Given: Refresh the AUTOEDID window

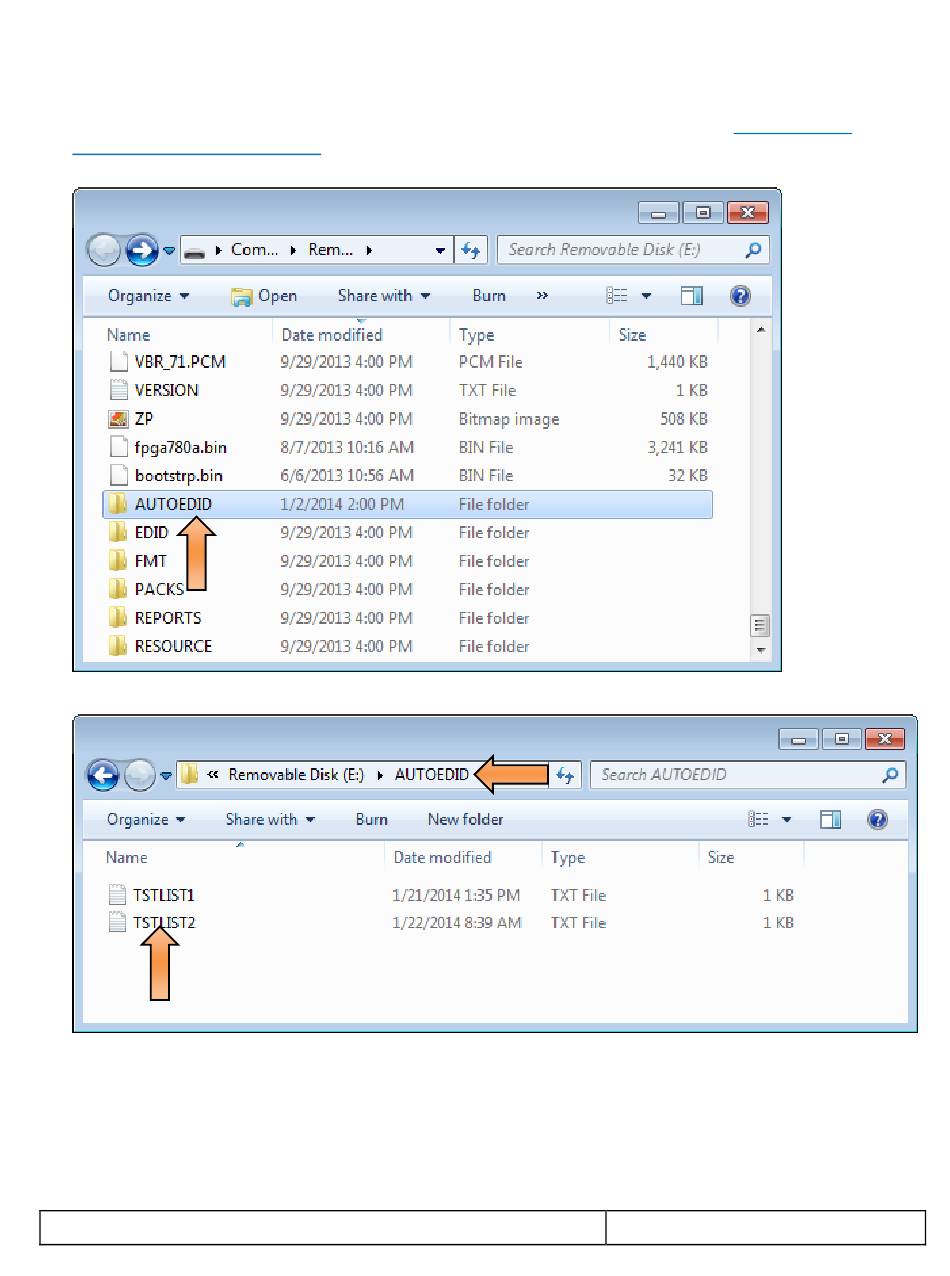Looking at the screenshot, I should [x=567, y=774].
